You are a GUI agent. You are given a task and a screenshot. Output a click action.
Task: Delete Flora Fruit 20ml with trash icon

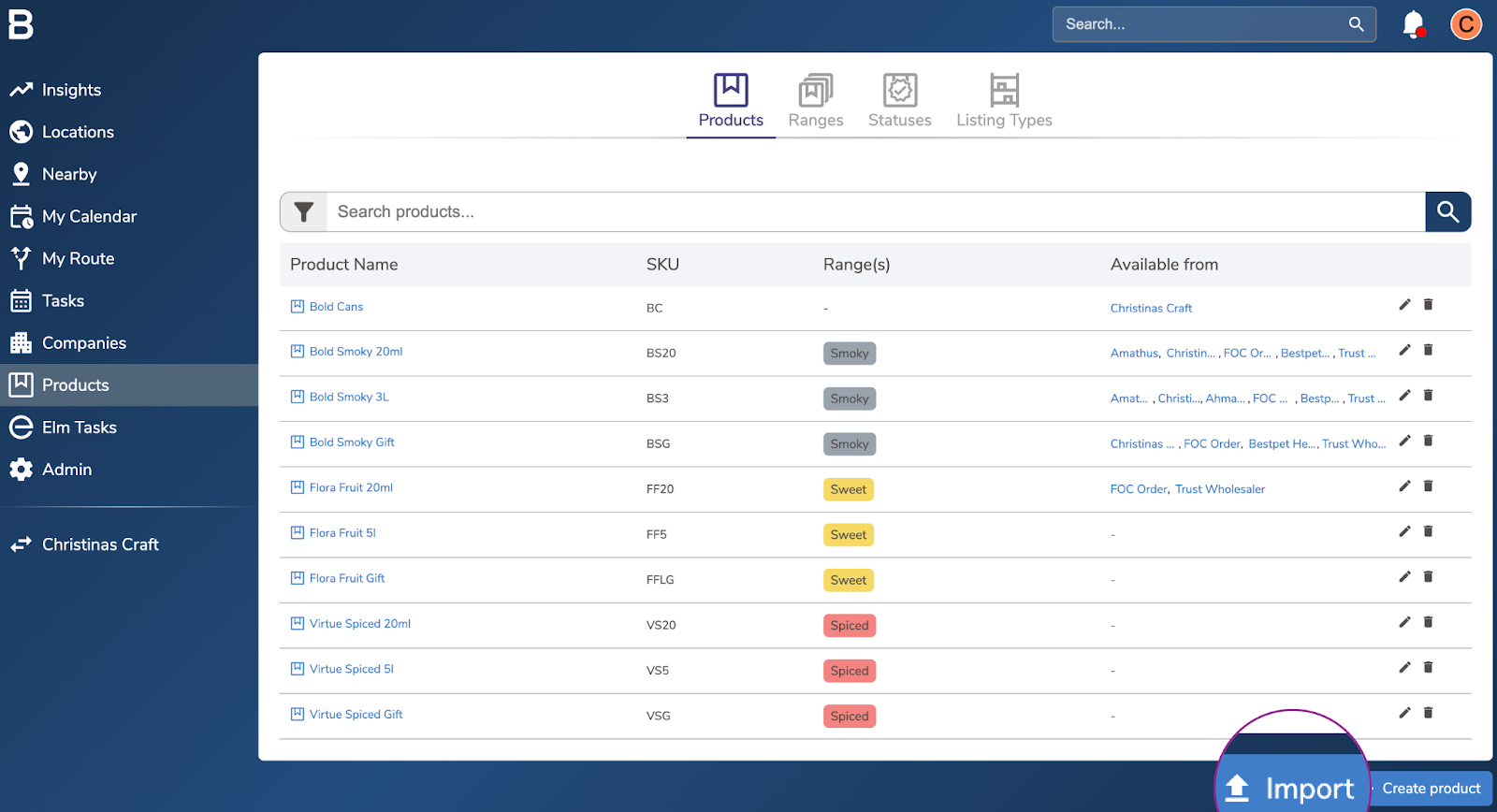pos(1428,486)
